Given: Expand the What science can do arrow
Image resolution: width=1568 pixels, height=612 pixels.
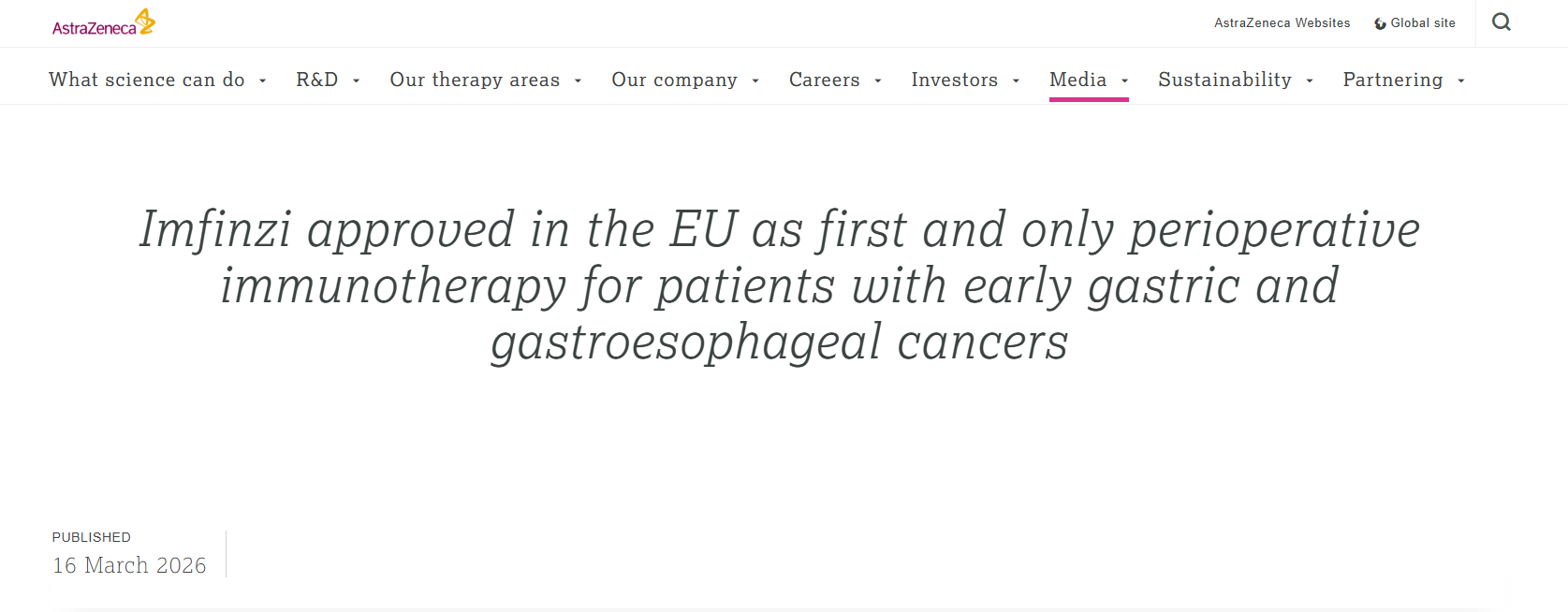Looking at the screenshot, I should tap(263, 81).
